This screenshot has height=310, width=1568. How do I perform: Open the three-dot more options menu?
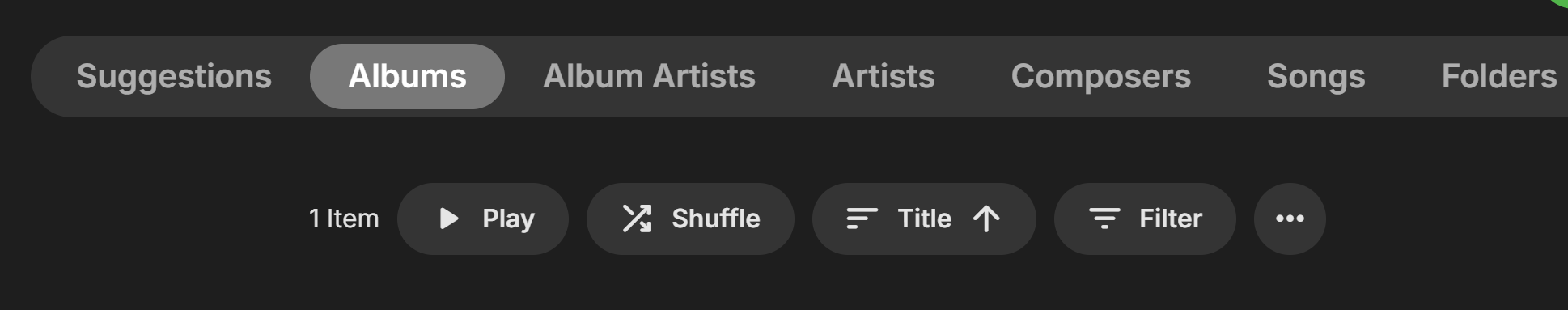(x=1290, y=219)
